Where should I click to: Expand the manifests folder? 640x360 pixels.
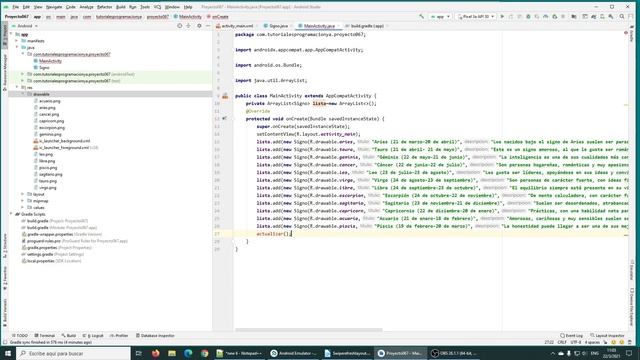[17, 41]
